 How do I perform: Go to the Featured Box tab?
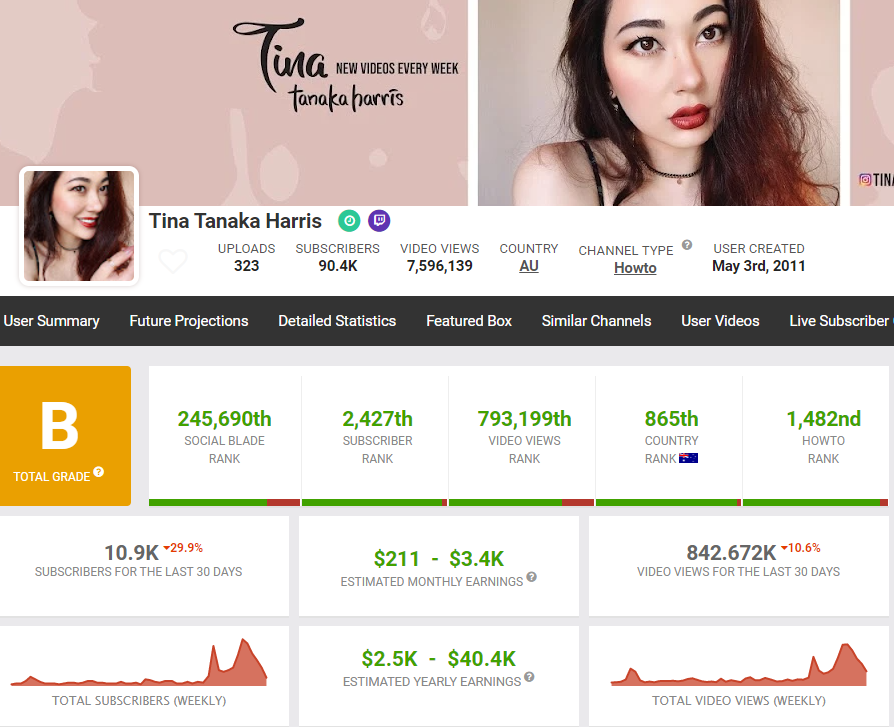(x=469, y=321)
